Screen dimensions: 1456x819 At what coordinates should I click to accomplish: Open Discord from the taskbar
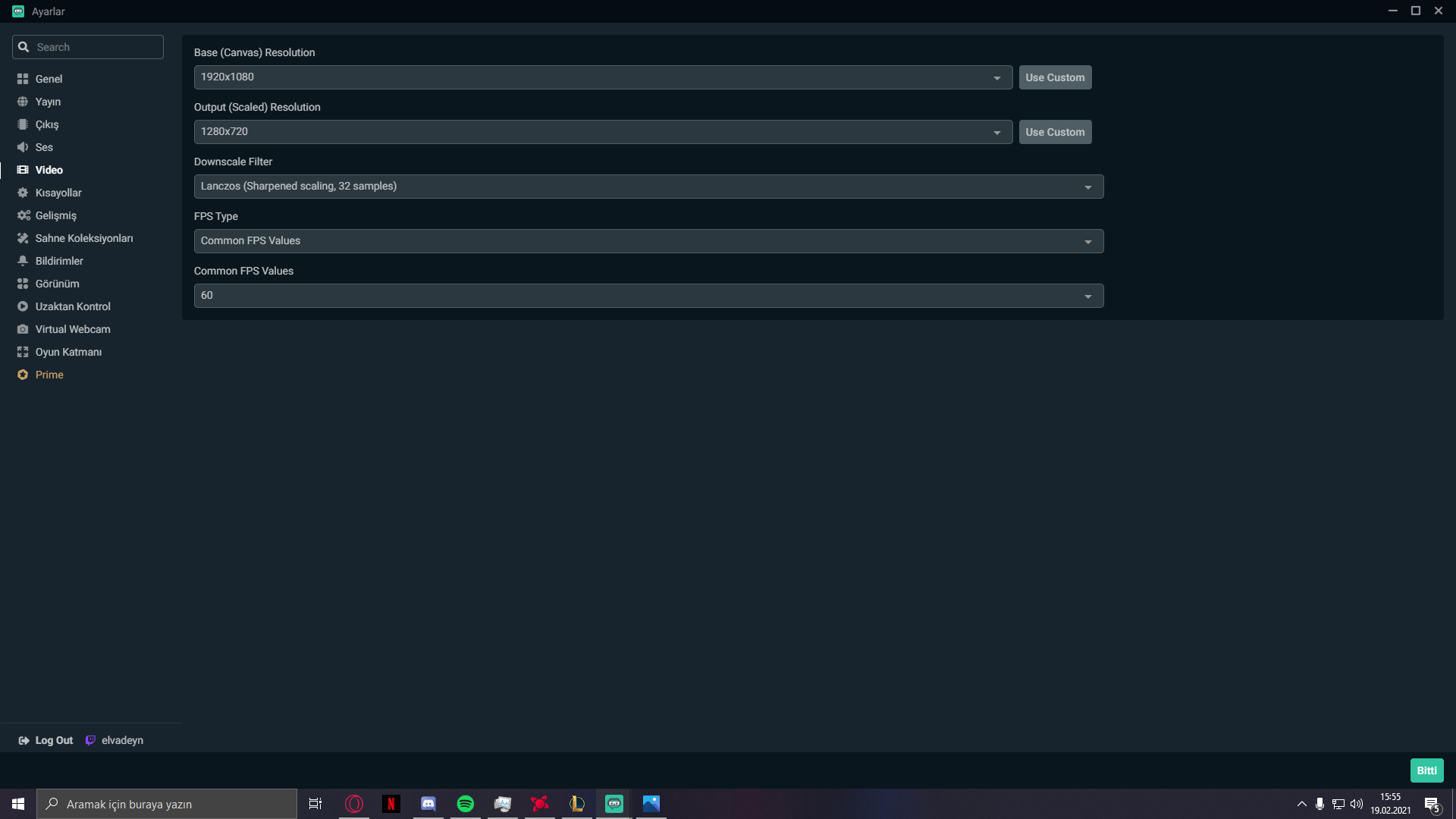click(x=428, y=804)
